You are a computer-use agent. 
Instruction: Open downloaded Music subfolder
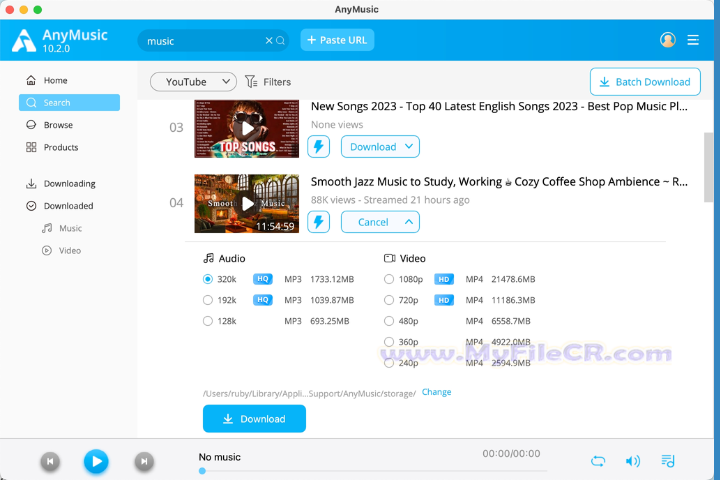(x=62, y=228)
